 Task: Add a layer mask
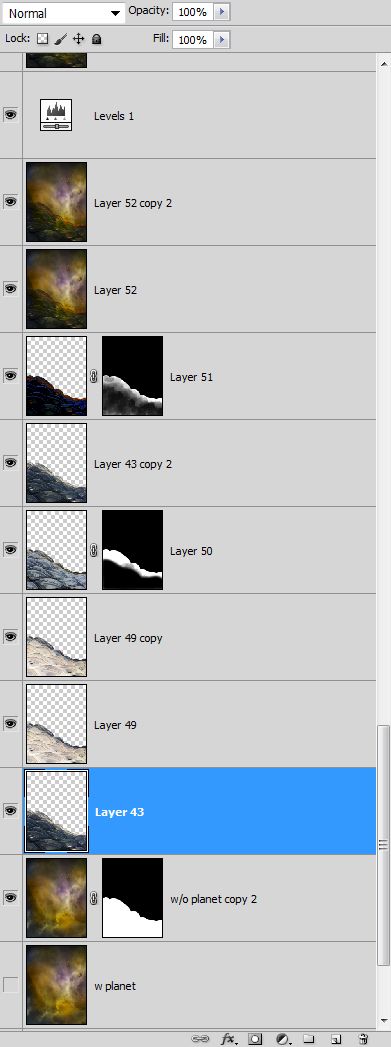[255, 1038]
